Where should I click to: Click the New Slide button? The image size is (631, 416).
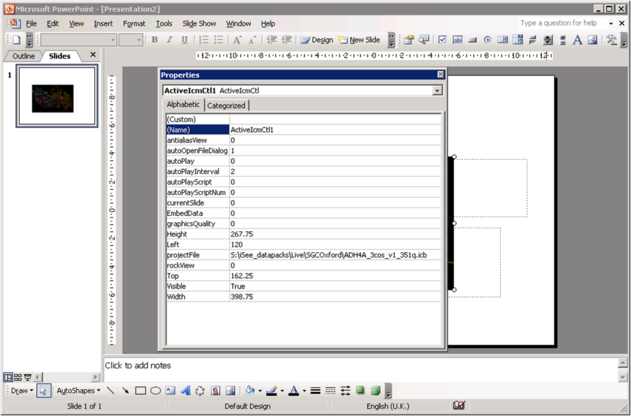pos(359,40)
